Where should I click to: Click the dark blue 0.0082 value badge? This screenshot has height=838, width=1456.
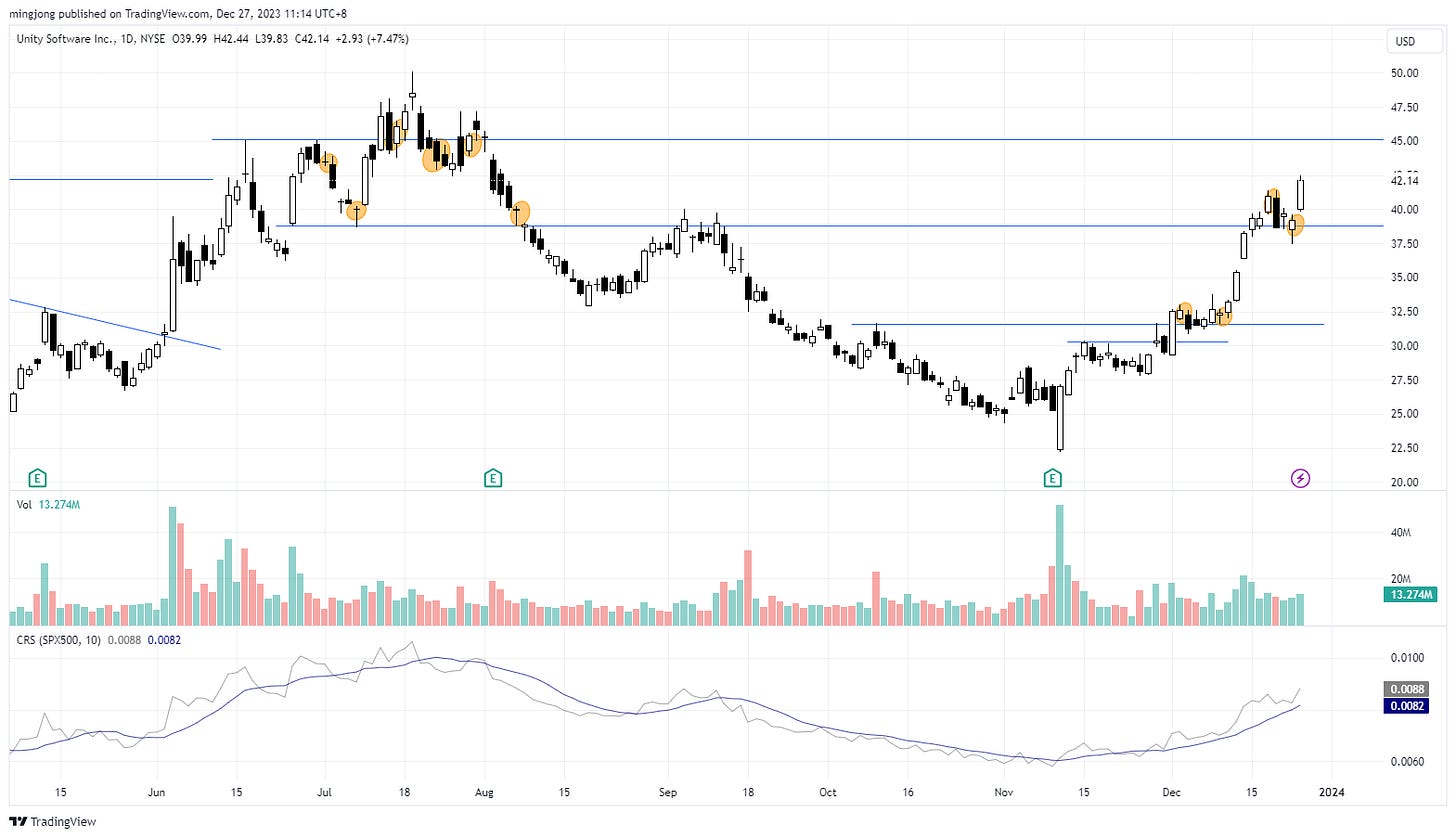click(1404, 705)
